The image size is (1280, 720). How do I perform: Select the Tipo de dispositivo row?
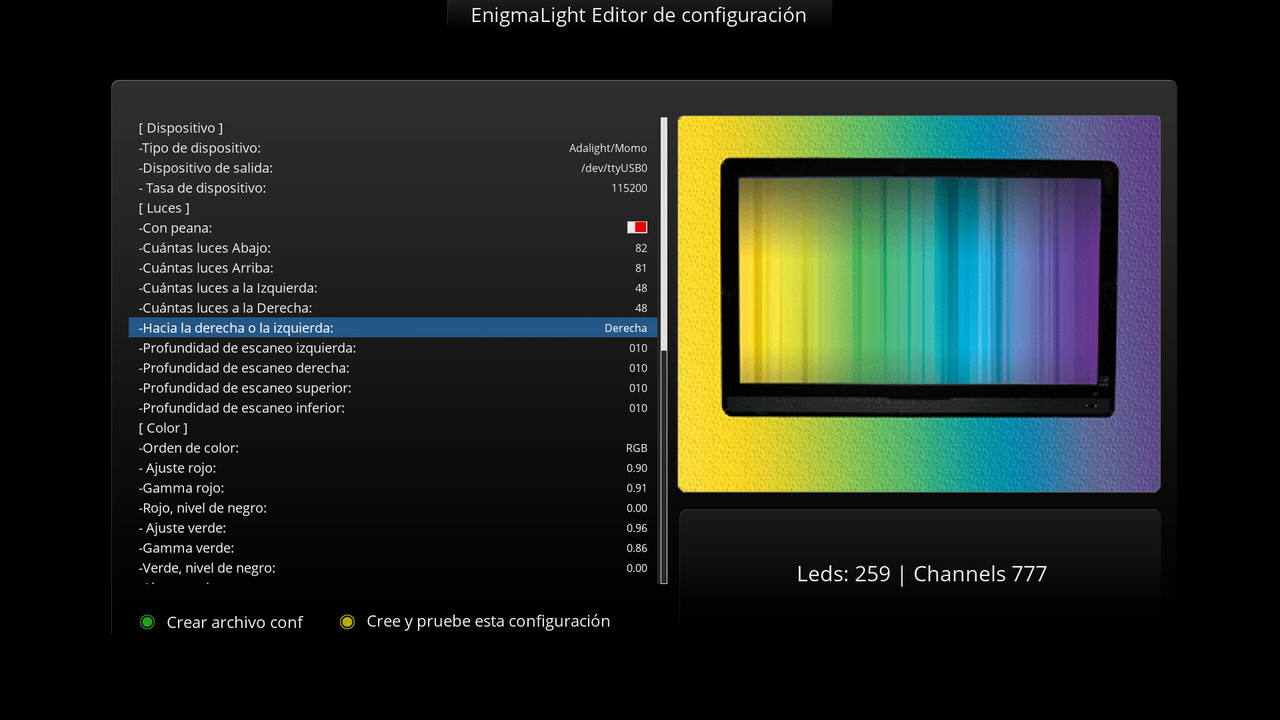click(x=393, y=148)
